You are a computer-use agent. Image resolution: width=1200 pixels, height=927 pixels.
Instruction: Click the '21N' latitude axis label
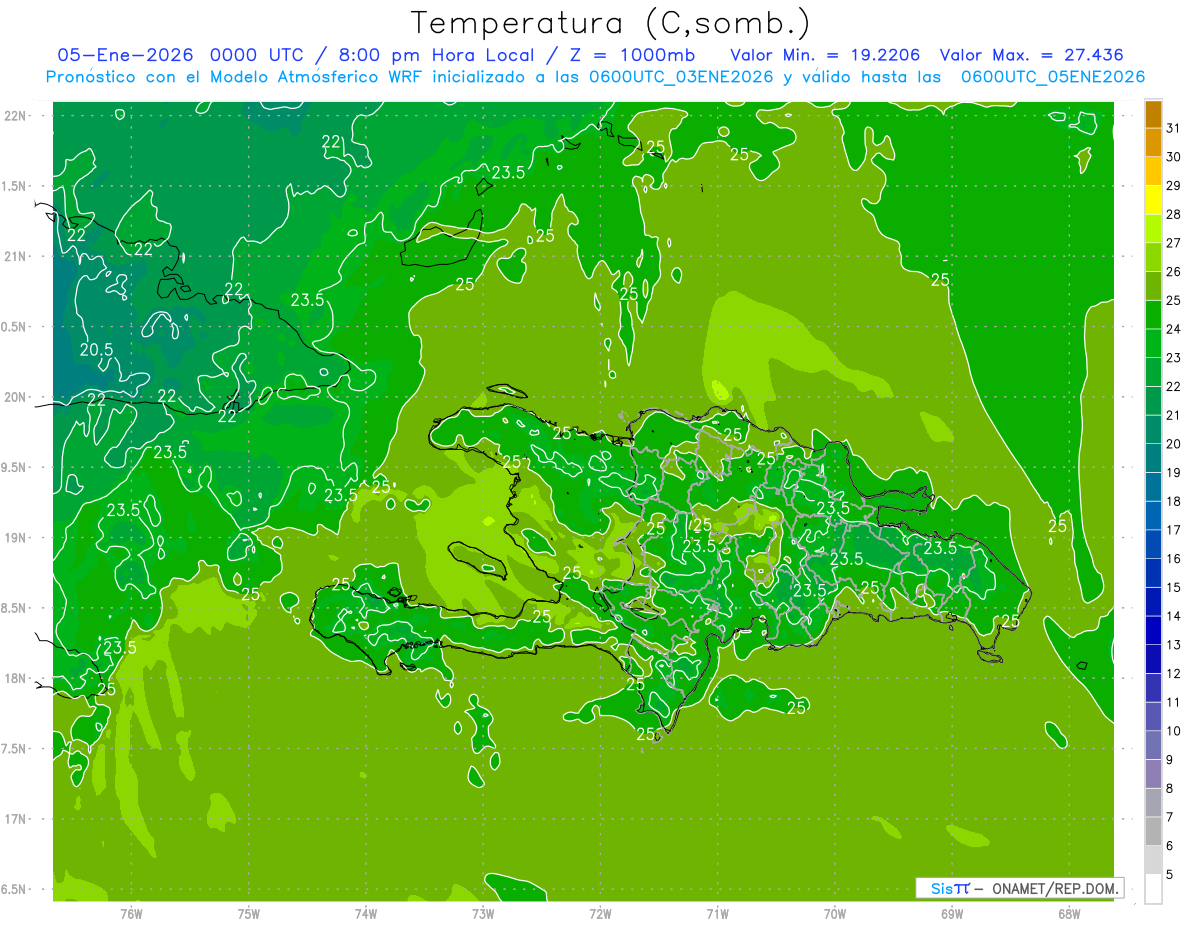16,256
